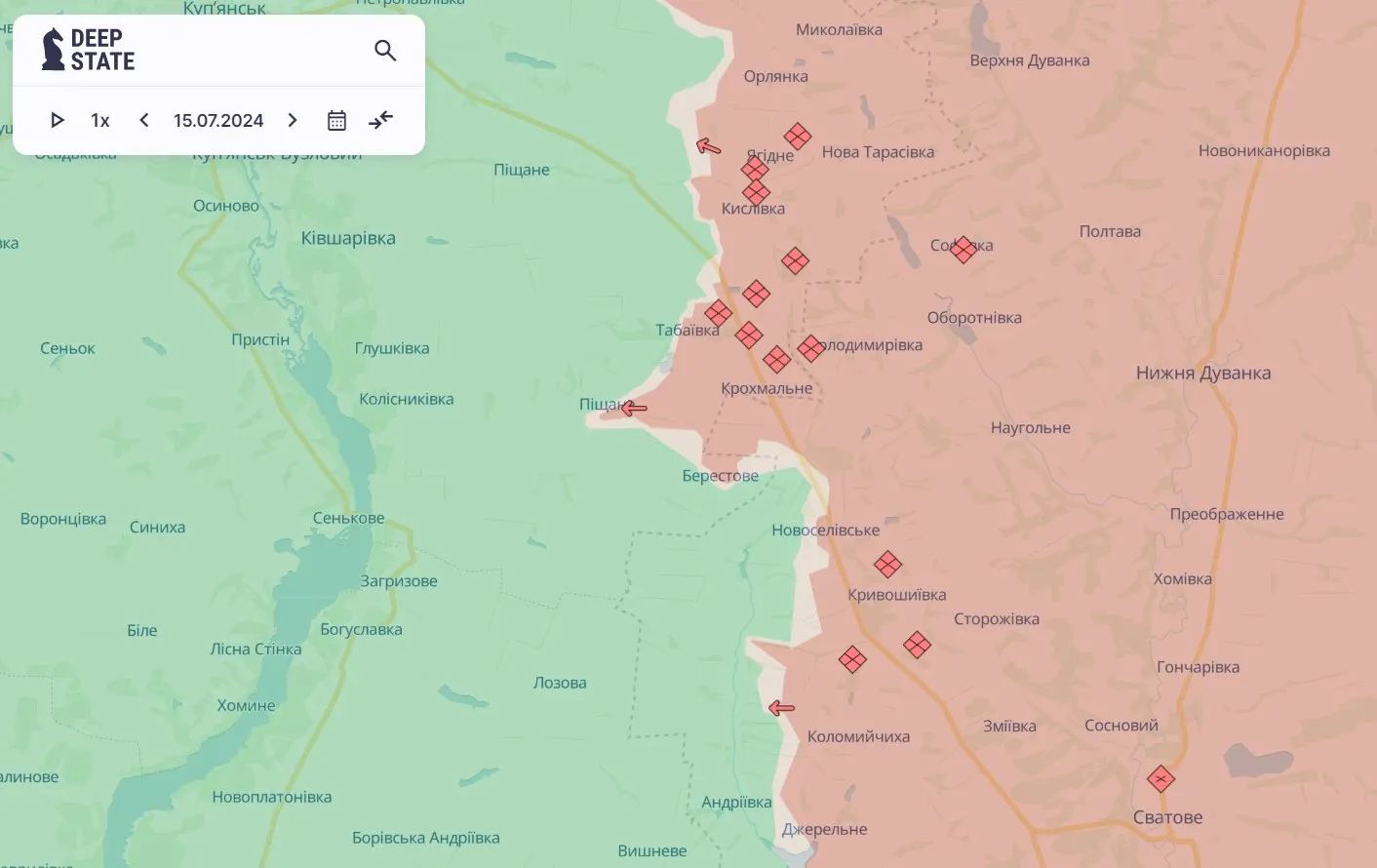Select unit marker above Кривошиївка
Viewport: 1377px width, 868px height.
887,564
